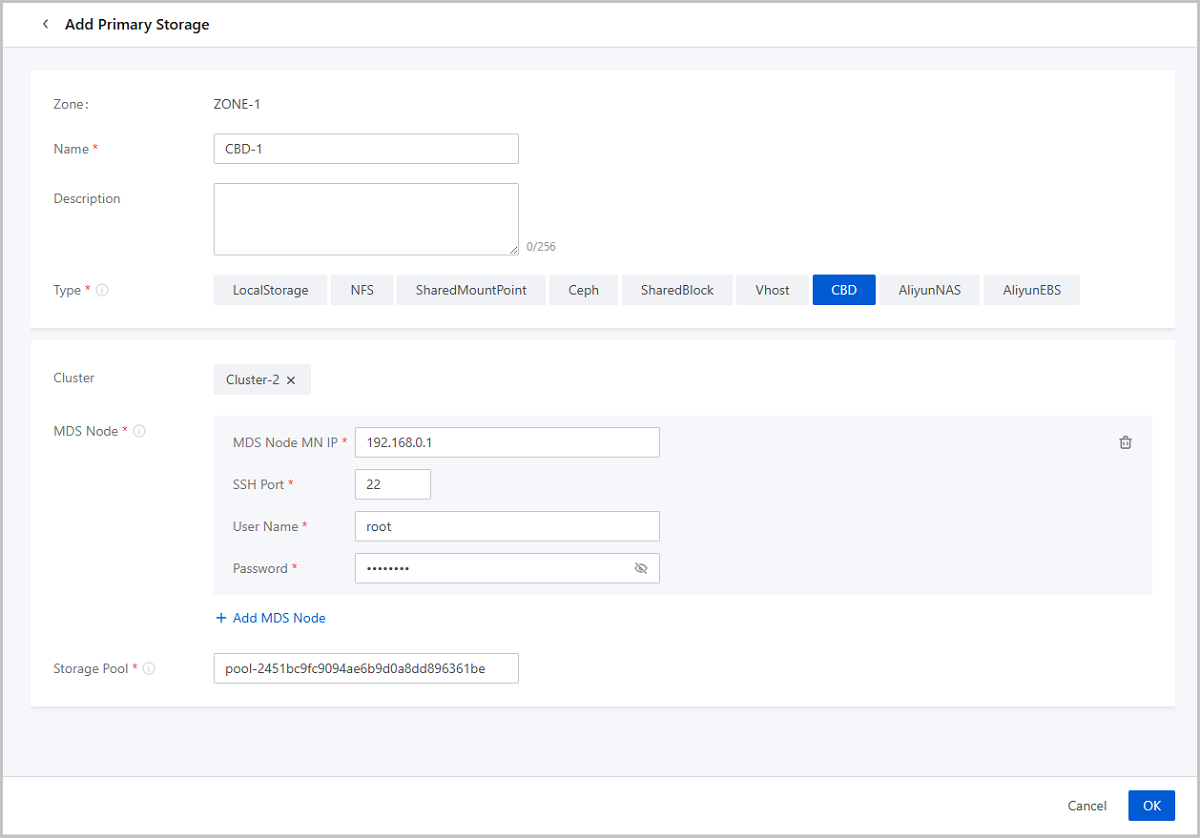Click the Storage Pool field
1200x838 pixels.
366,668
